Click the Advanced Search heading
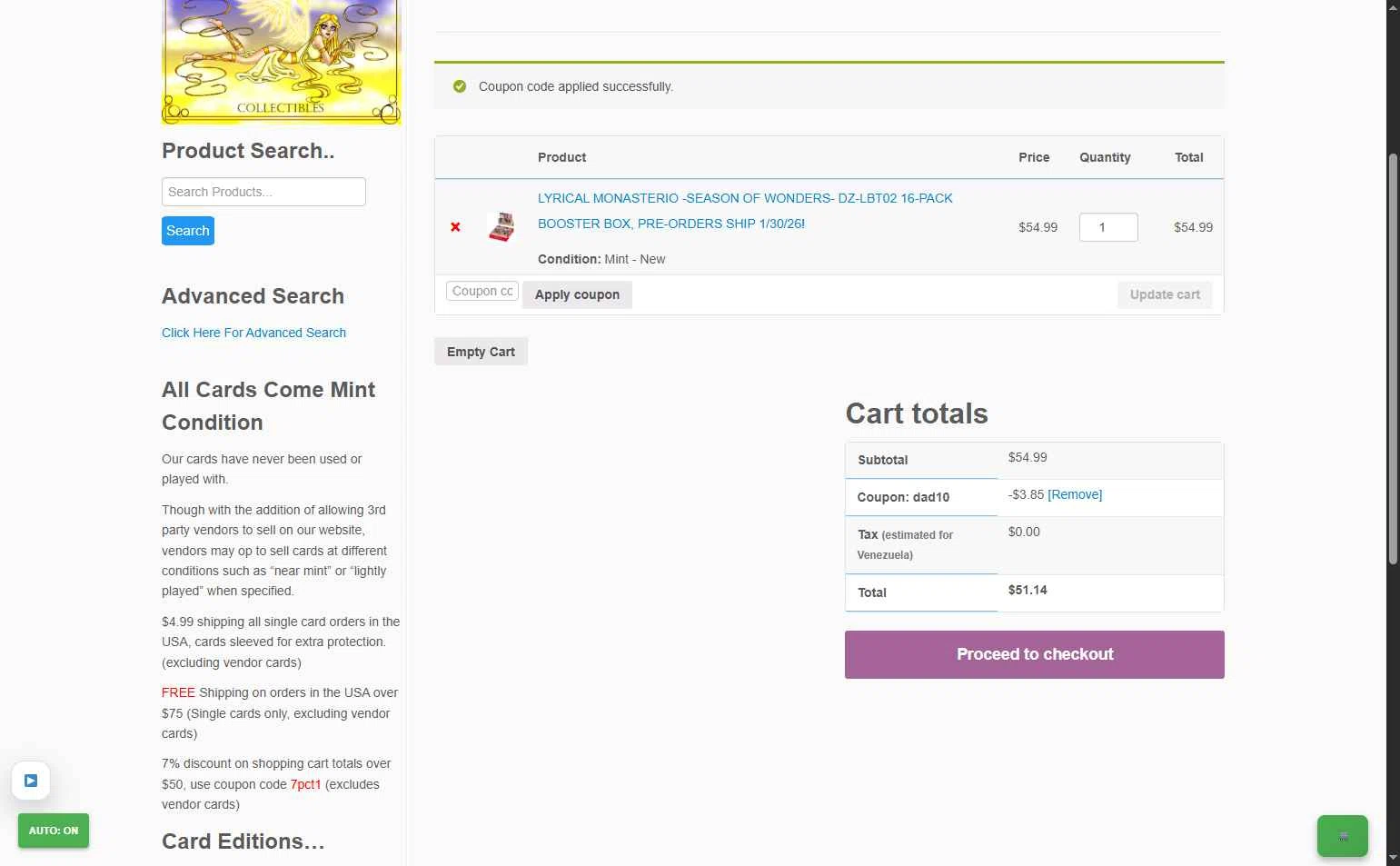Screen dimensions: 1400x866 pyautogui.click(x=253, y=296)
